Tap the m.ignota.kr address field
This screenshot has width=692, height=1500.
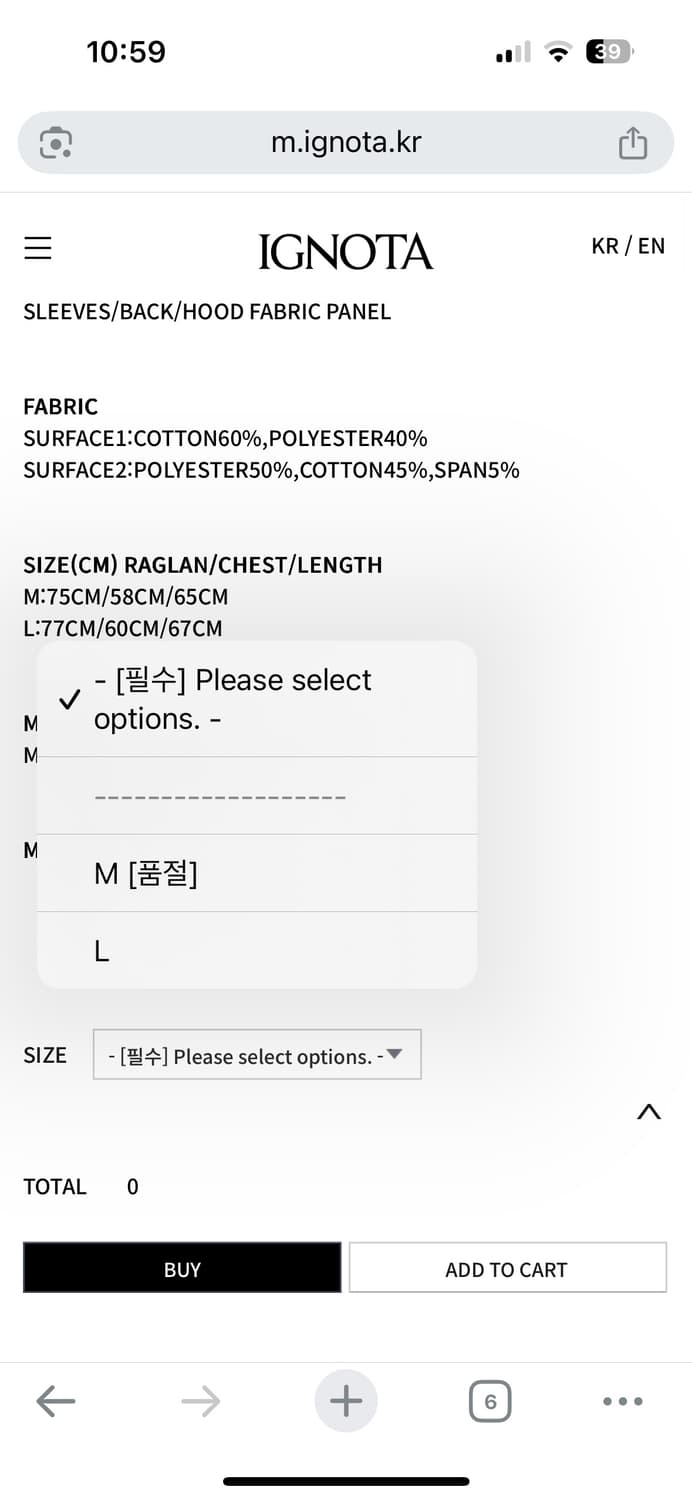point(346,143)
